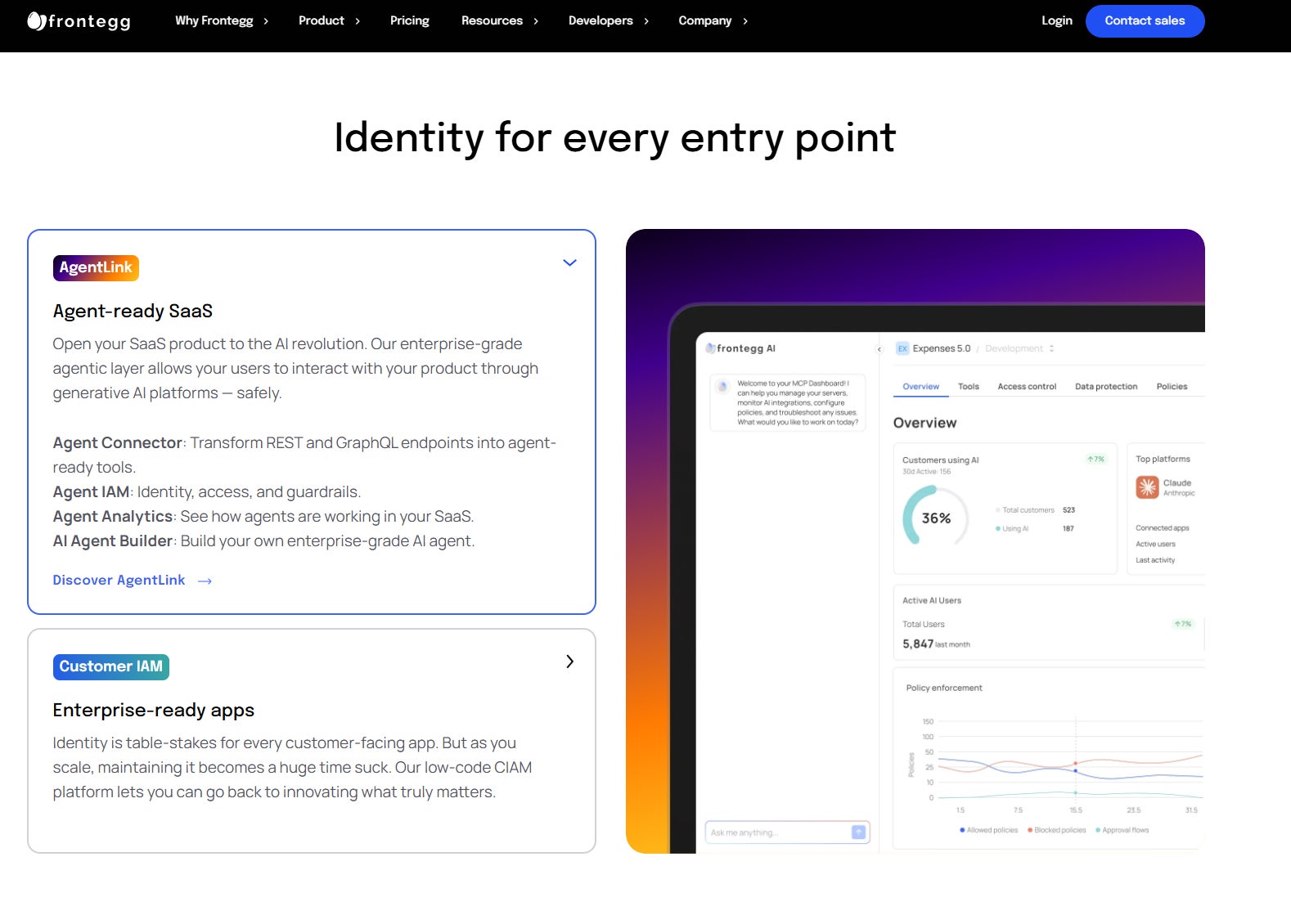Click the send arrow in the chat box
1291x924 pixels.
tap(858, 832)
